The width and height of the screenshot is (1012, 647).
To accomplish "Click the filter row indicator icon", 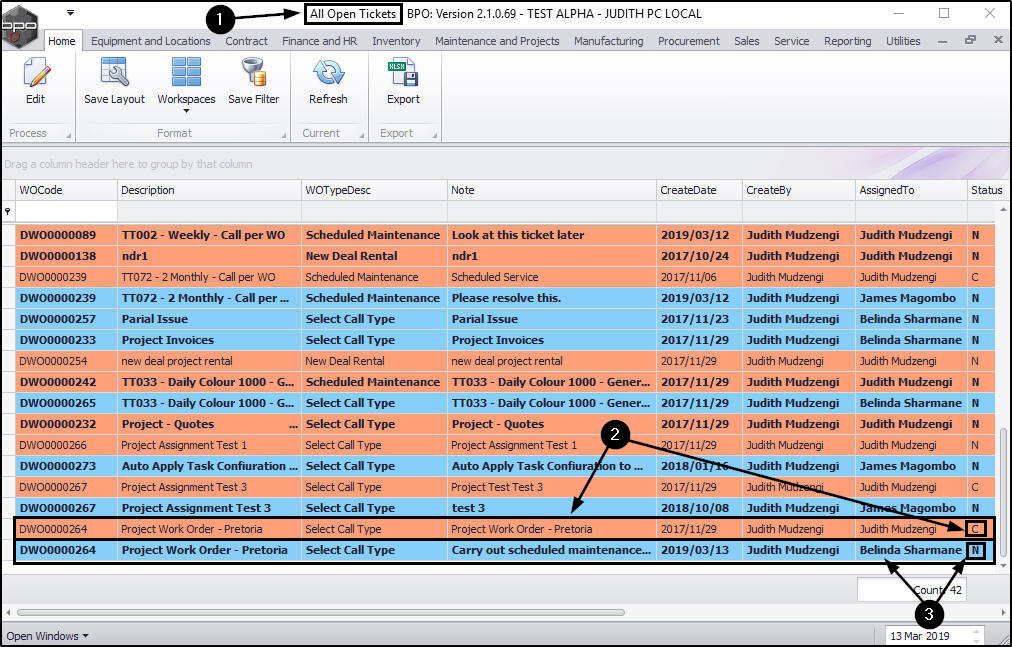I will click(8, 212).
